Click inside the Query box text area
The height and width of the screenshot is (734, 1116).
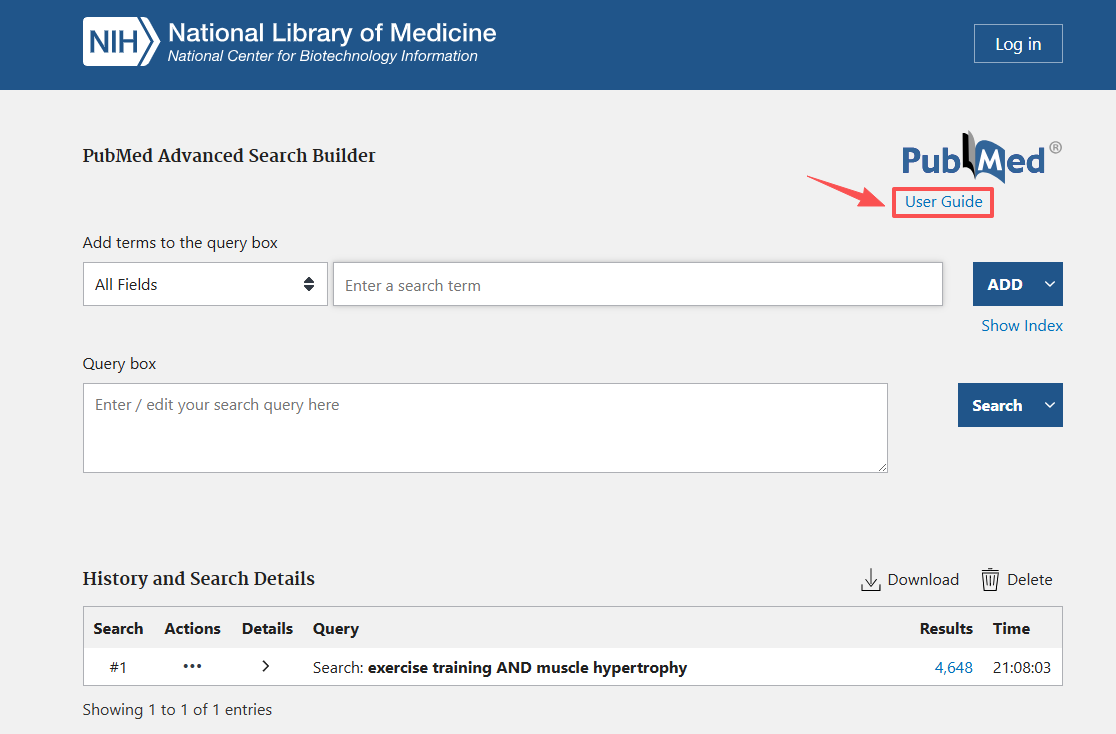click(x=485, y=428)
